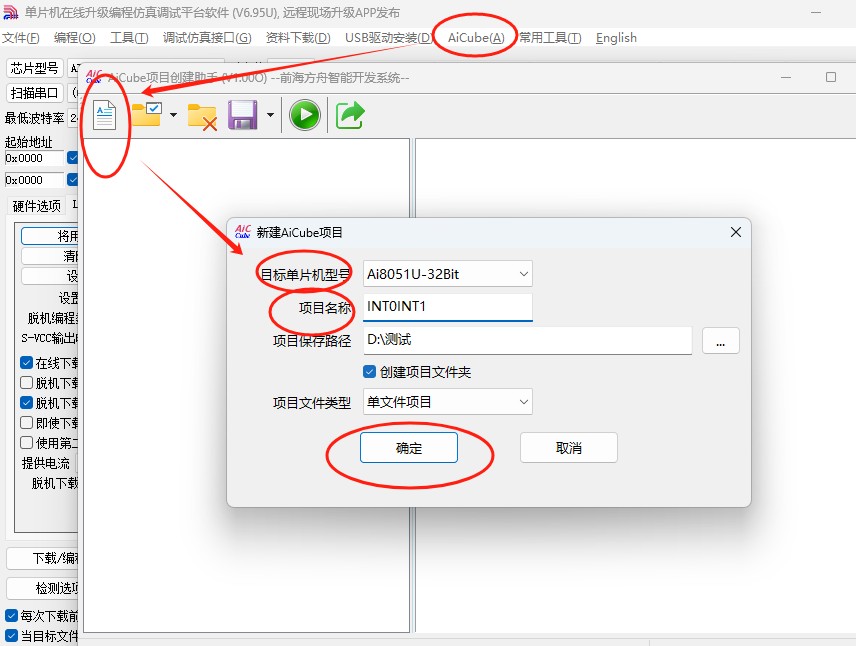856x646 pixels.
Task: Toggle the 每次下载前 checkbox
Action: click(x=11, y=615)
